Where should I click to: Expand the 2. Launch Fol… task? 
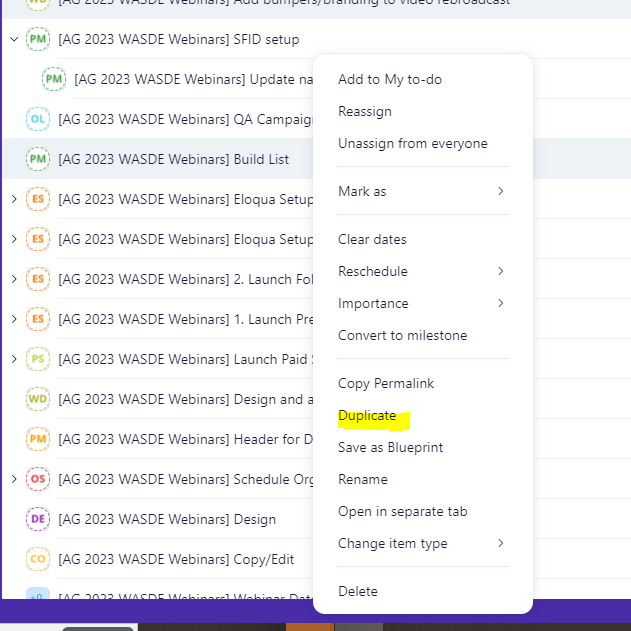(13, 280)
